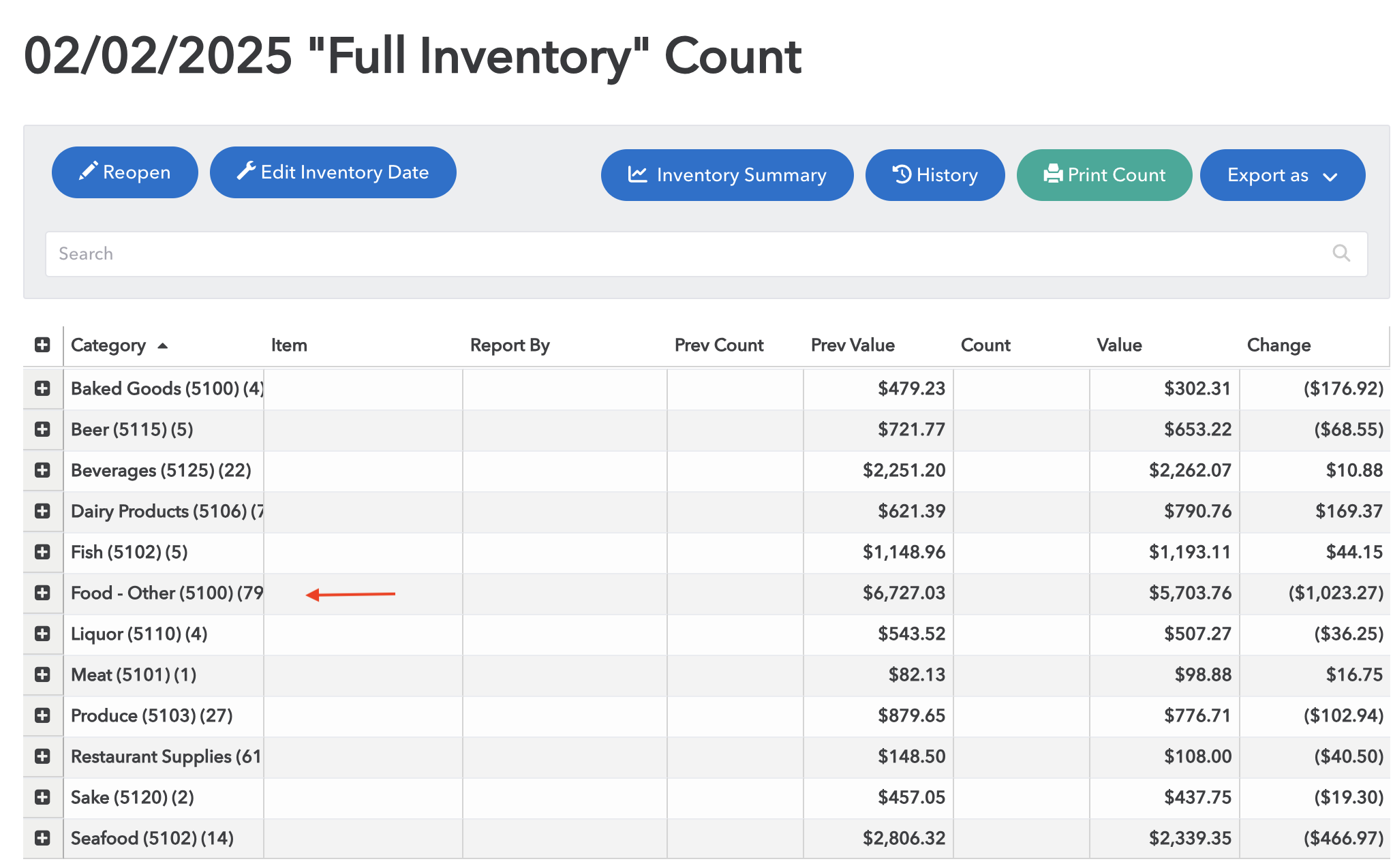The image size is (1393, 868).
Task: Sort by the Report By column header
Action: [x=510, y=345]
